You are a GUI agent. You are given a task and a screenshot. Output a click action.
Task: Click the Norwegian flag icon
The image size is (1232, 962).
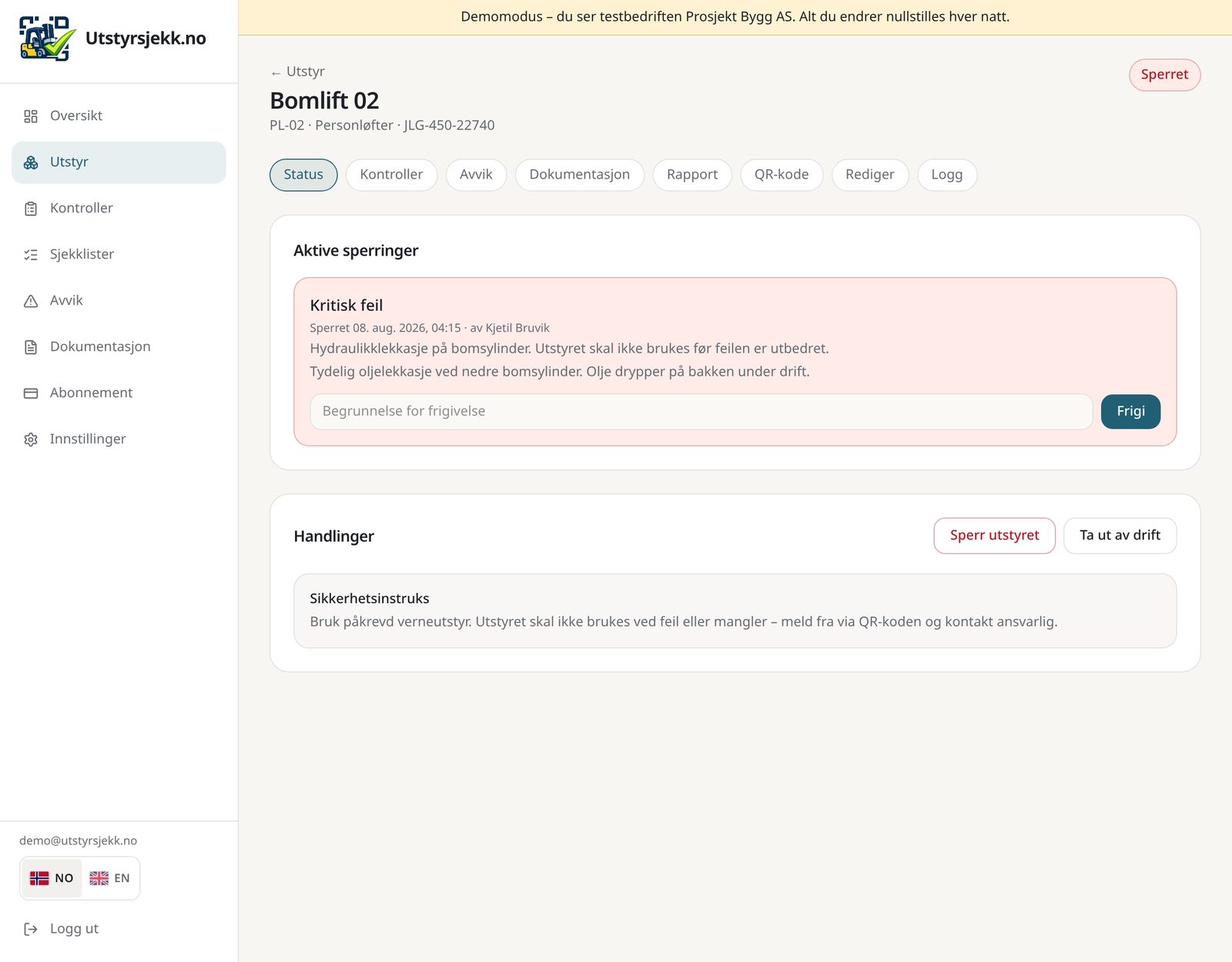coord(39,878)
